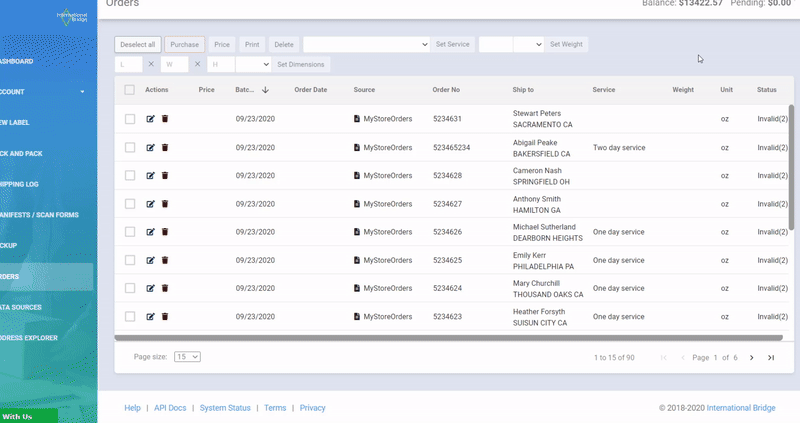
Task: Change page size dropdown from 15
Action: 187,357
